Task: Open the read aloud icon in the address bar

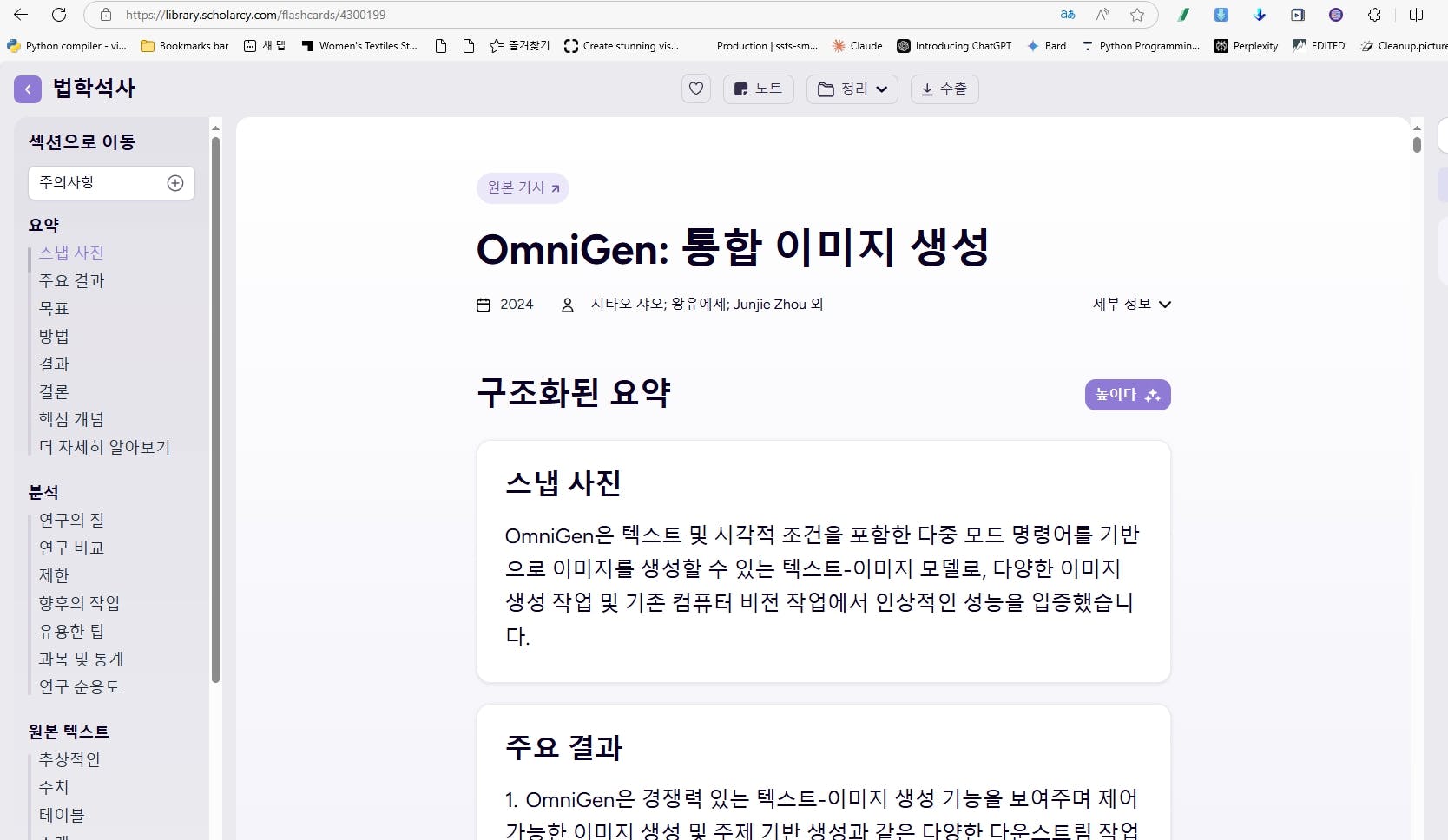Action: pos(1102,15)
